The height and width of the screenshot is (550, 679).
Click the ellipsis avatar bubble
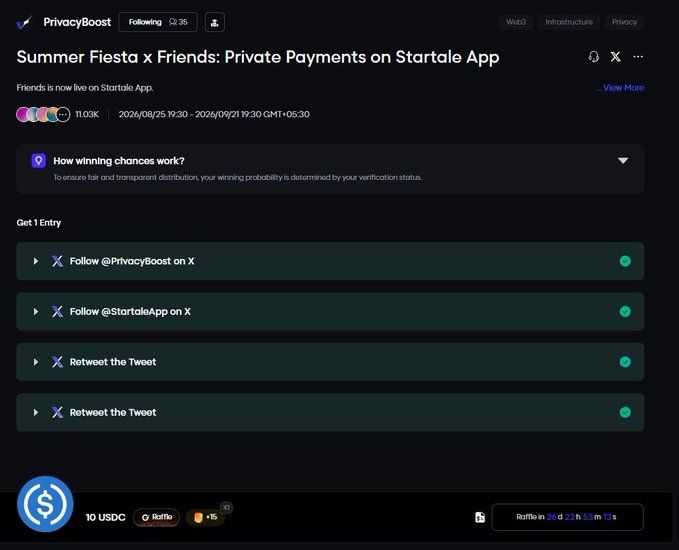coord(63,114)
